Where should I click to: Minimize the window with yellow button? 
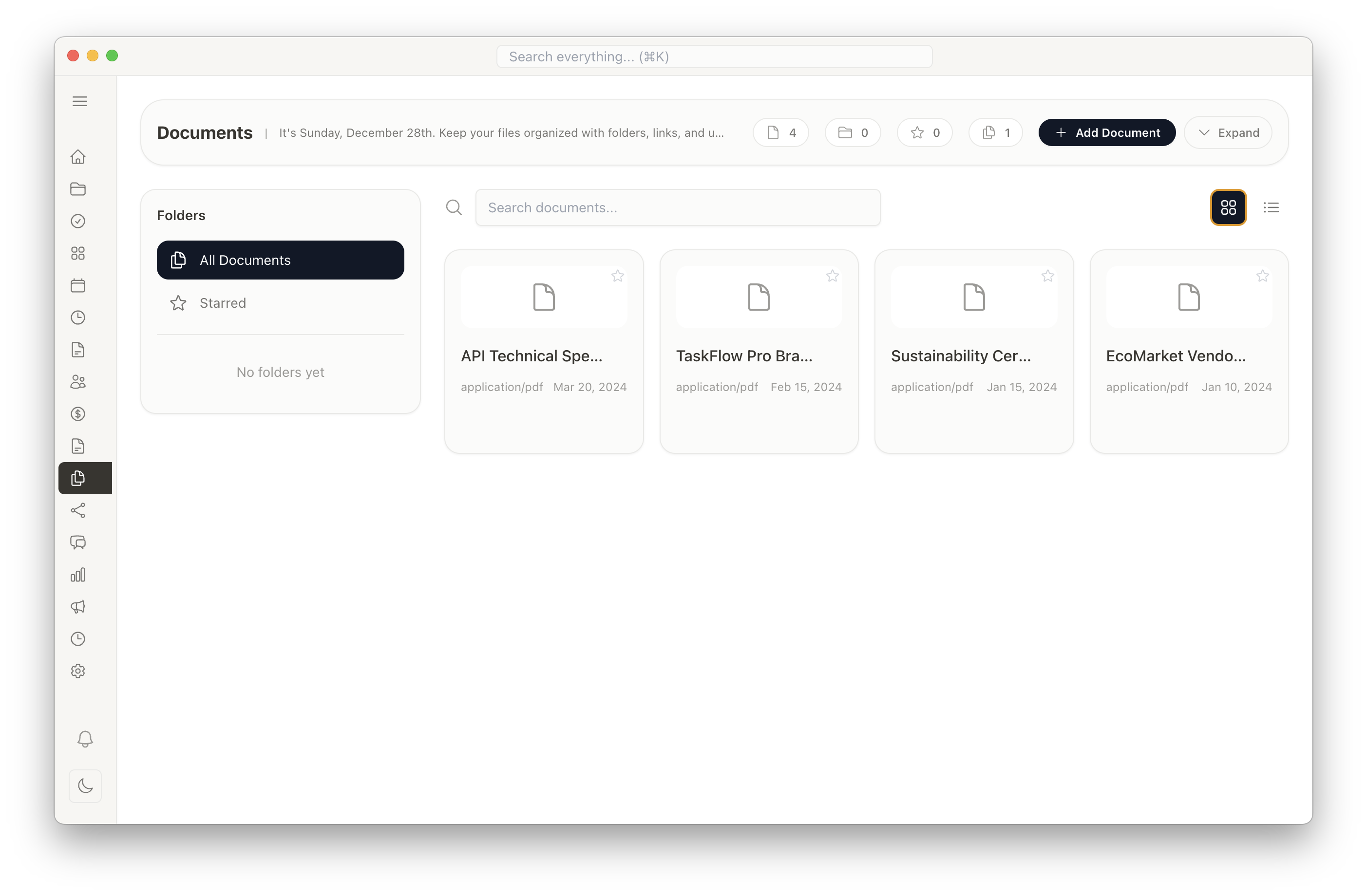point(93,55)
